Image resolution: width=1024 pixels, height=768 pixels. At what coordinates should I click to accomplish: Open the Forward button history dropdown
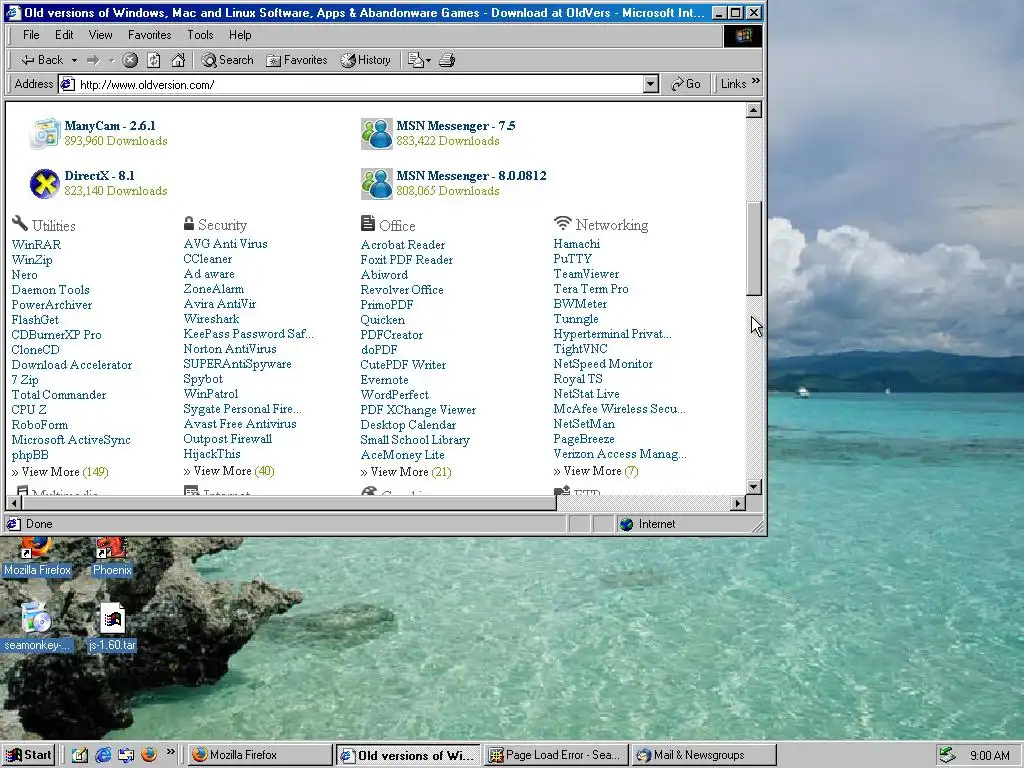pos(112,60)
